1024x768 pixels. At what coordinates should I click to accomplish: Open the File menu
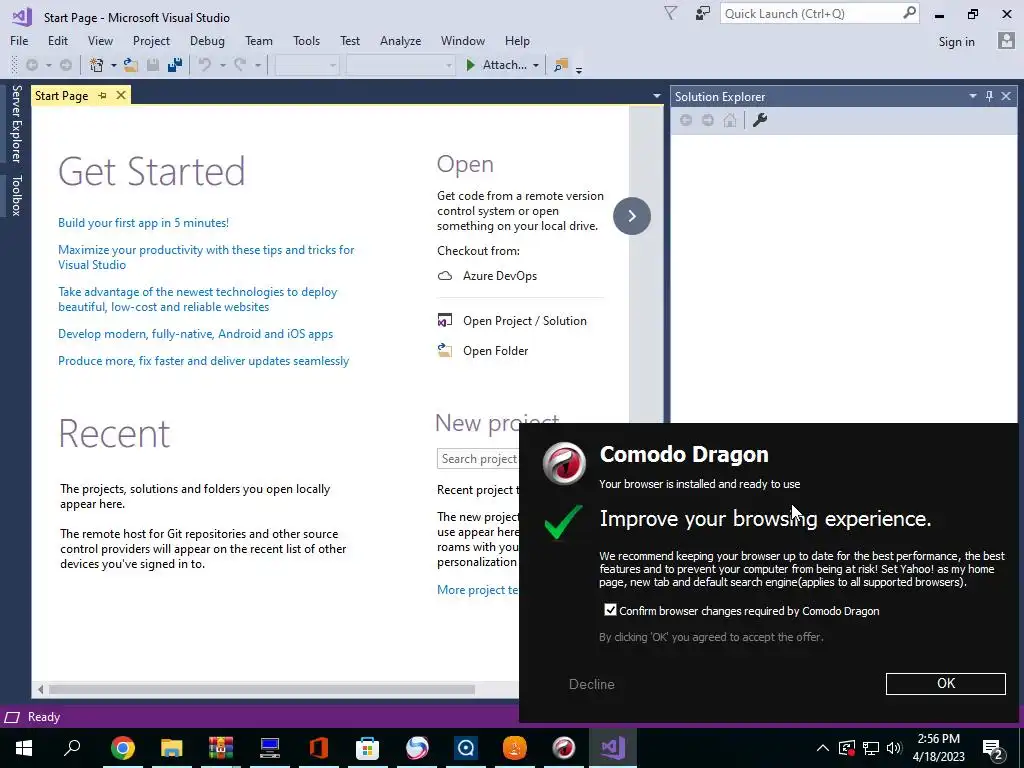[x=19, y=40]
